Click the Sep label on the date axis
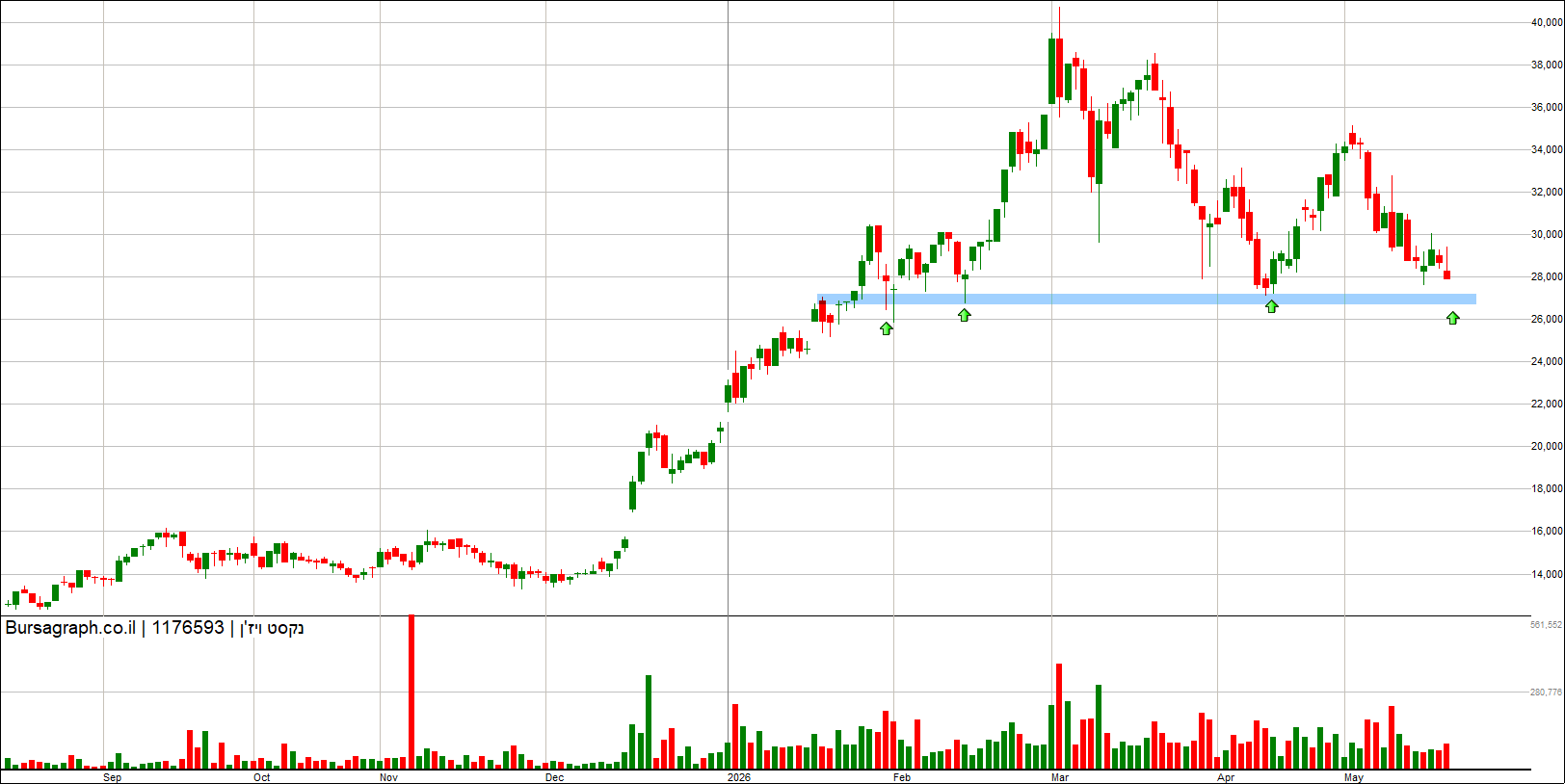The height and width of the screenshot is (784, 1565). point(113,777)
